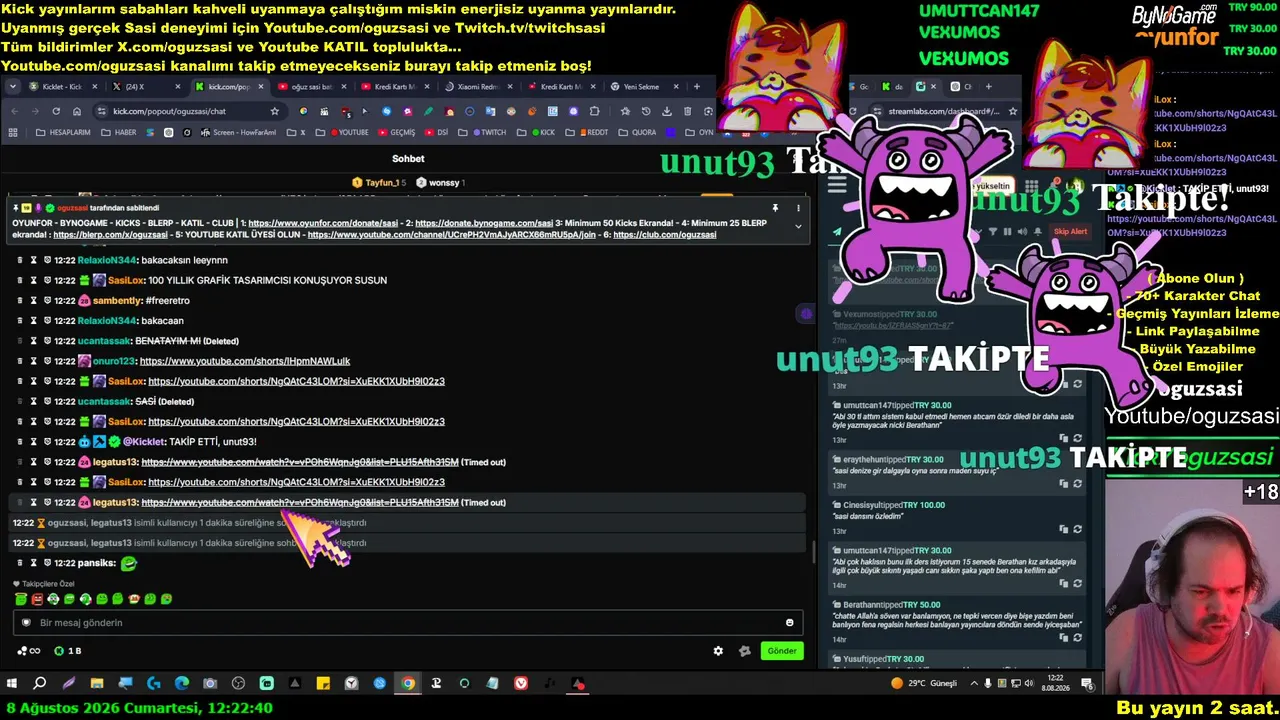The width and height of the screenshot is (1280, 720).
Task: Open the Vivaldi browser from the taskbar
Action: click(521, 684)
